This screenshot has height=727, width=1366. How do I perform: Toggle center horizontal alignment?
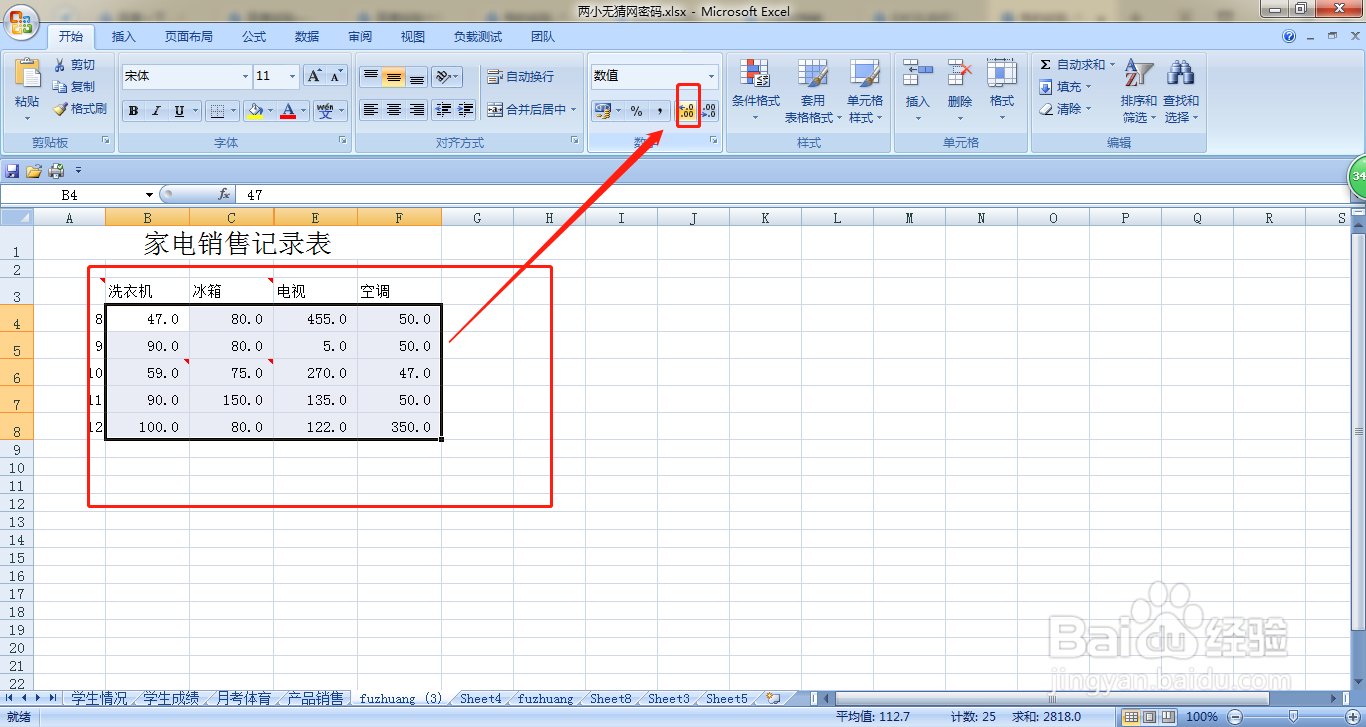pos(394,110)
